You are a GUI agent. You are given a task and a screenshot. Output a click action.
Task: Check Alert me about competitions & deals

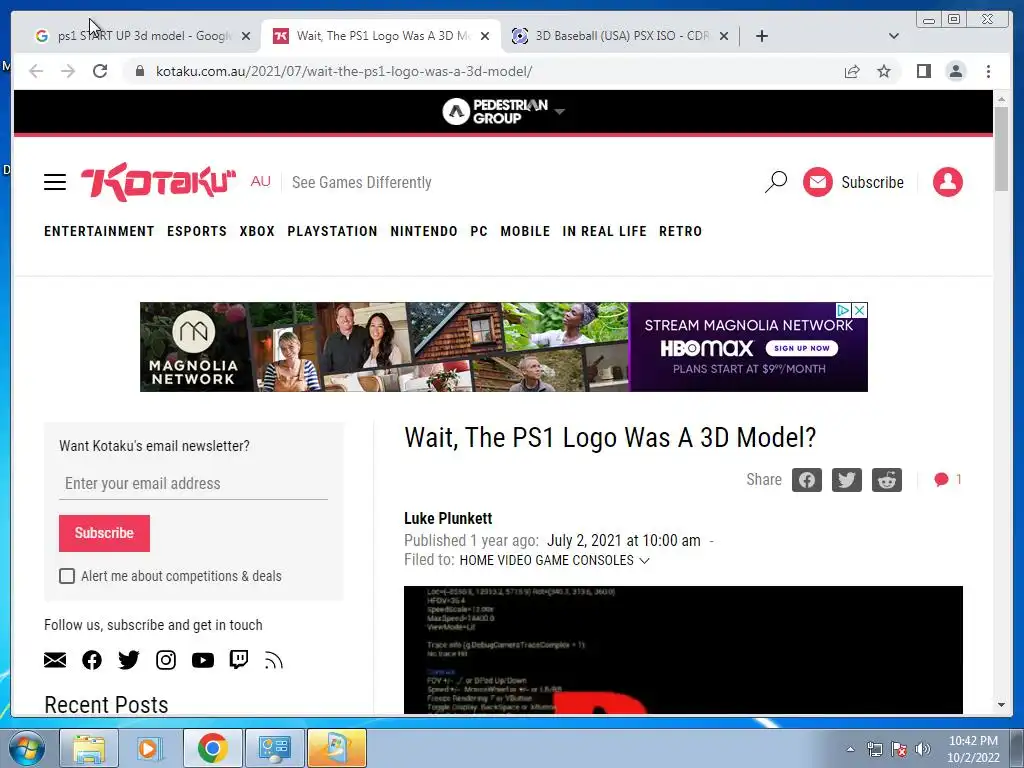tap(67, 576)
